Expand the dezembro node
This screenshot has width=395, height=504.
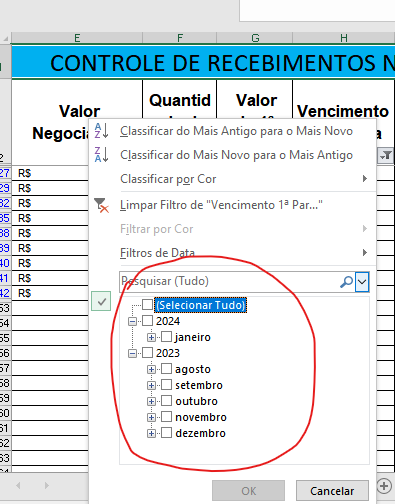point(151,433)
